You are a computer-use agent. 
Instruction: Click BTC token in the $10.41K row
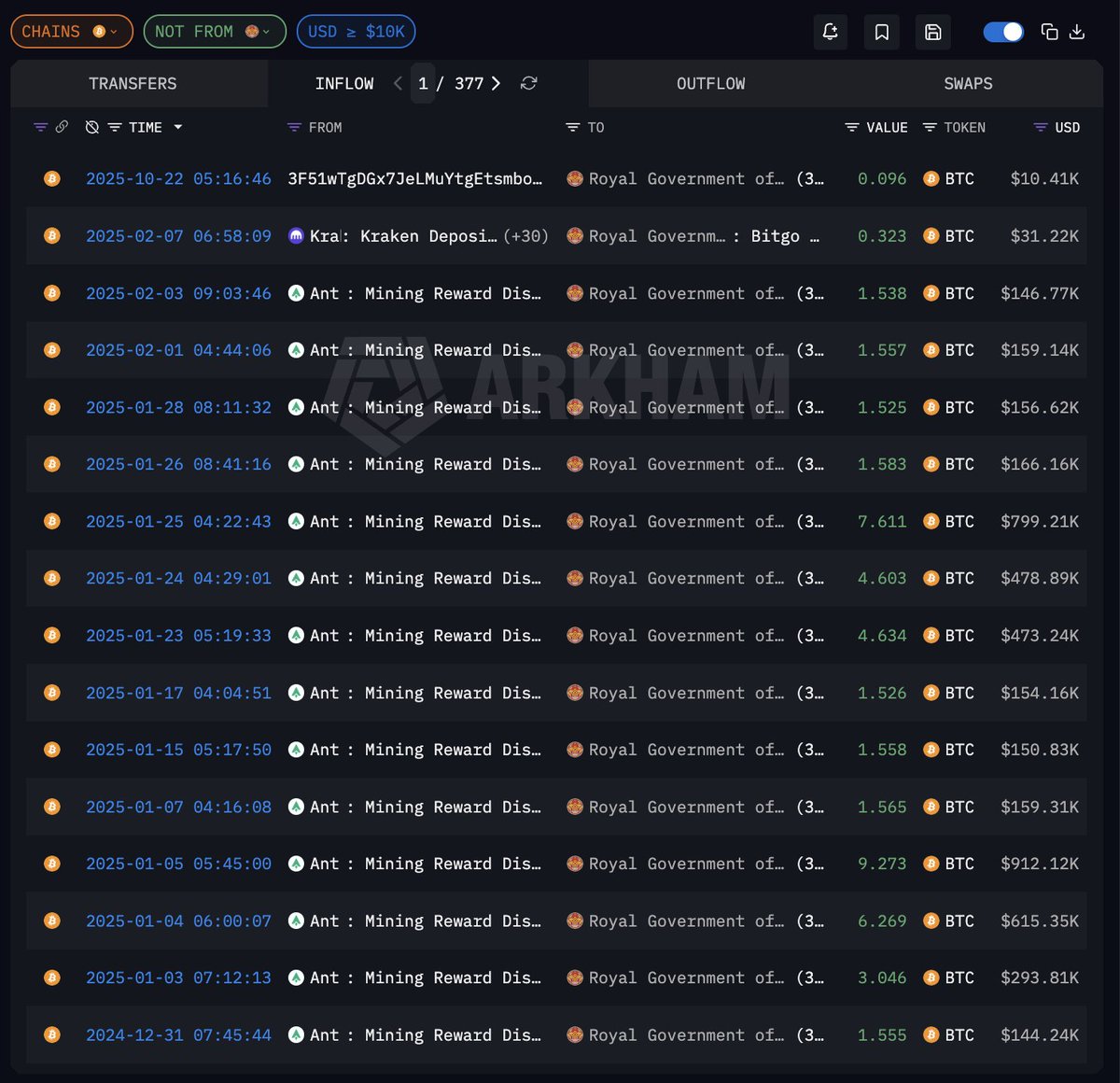(x=948, y=178)
